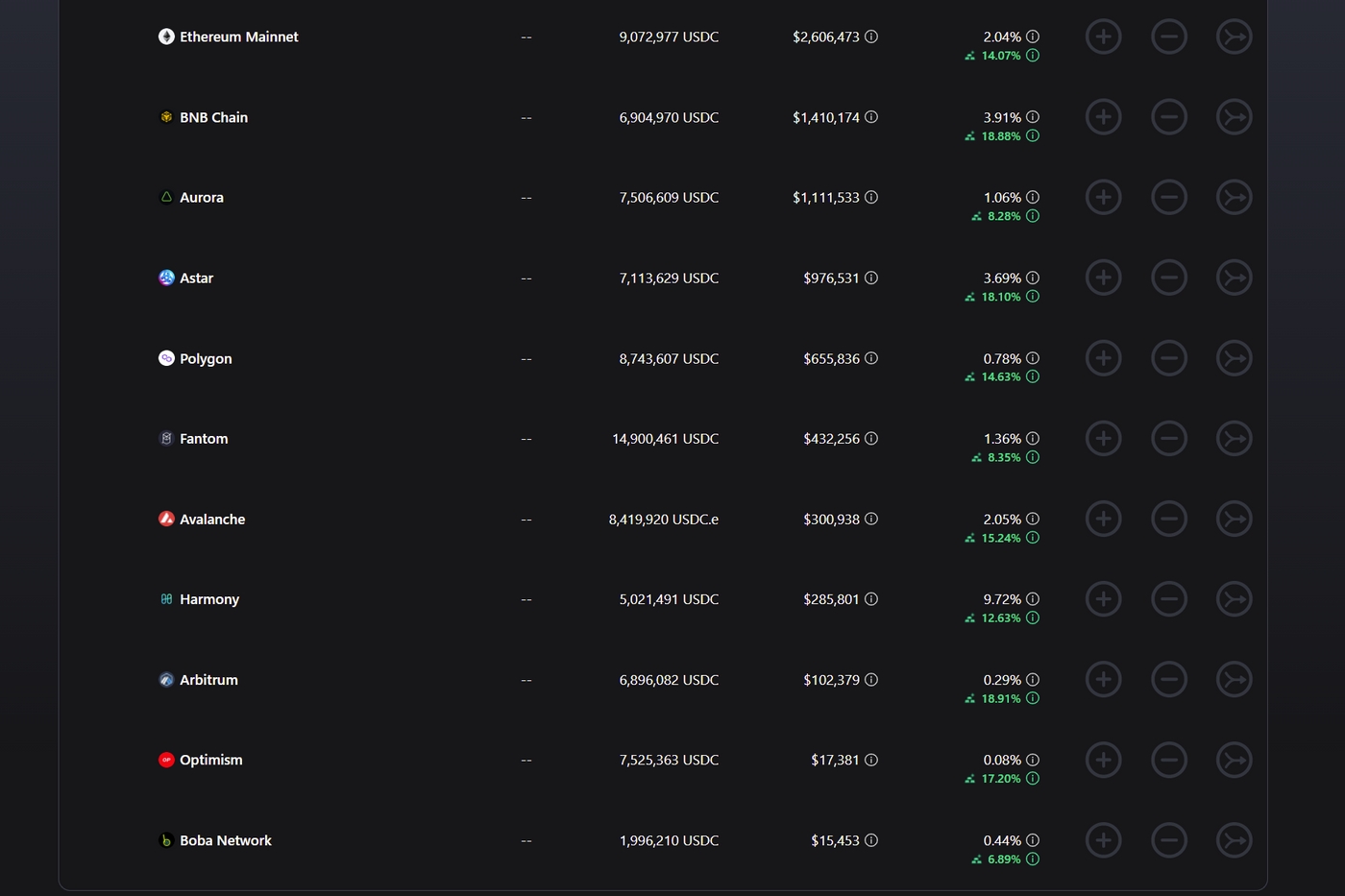Click the minus icon for Avalanche
This screenshot has height=896, width=1345.
(x=1168, y=519)
